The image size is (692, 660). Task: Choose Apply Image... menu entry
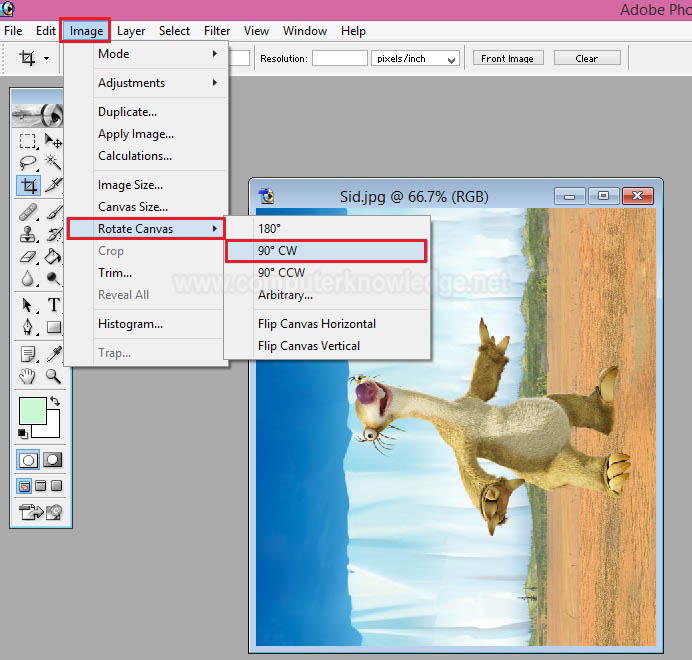[147, 134]
